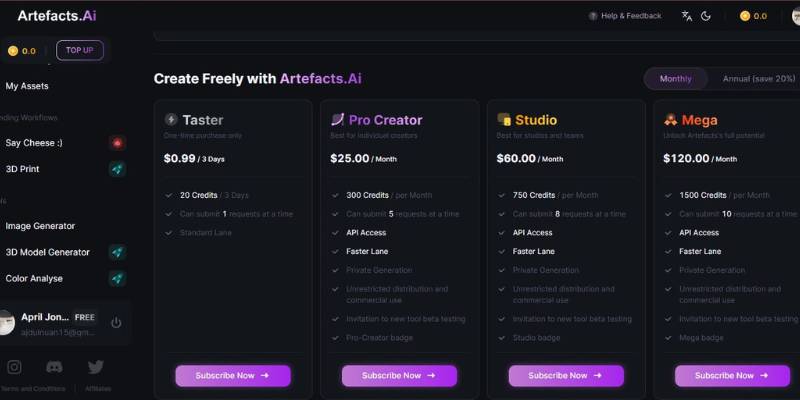The image size is (800, 400).
Task: Switch language with the translate icon
Action: click(x=686, y=16)
